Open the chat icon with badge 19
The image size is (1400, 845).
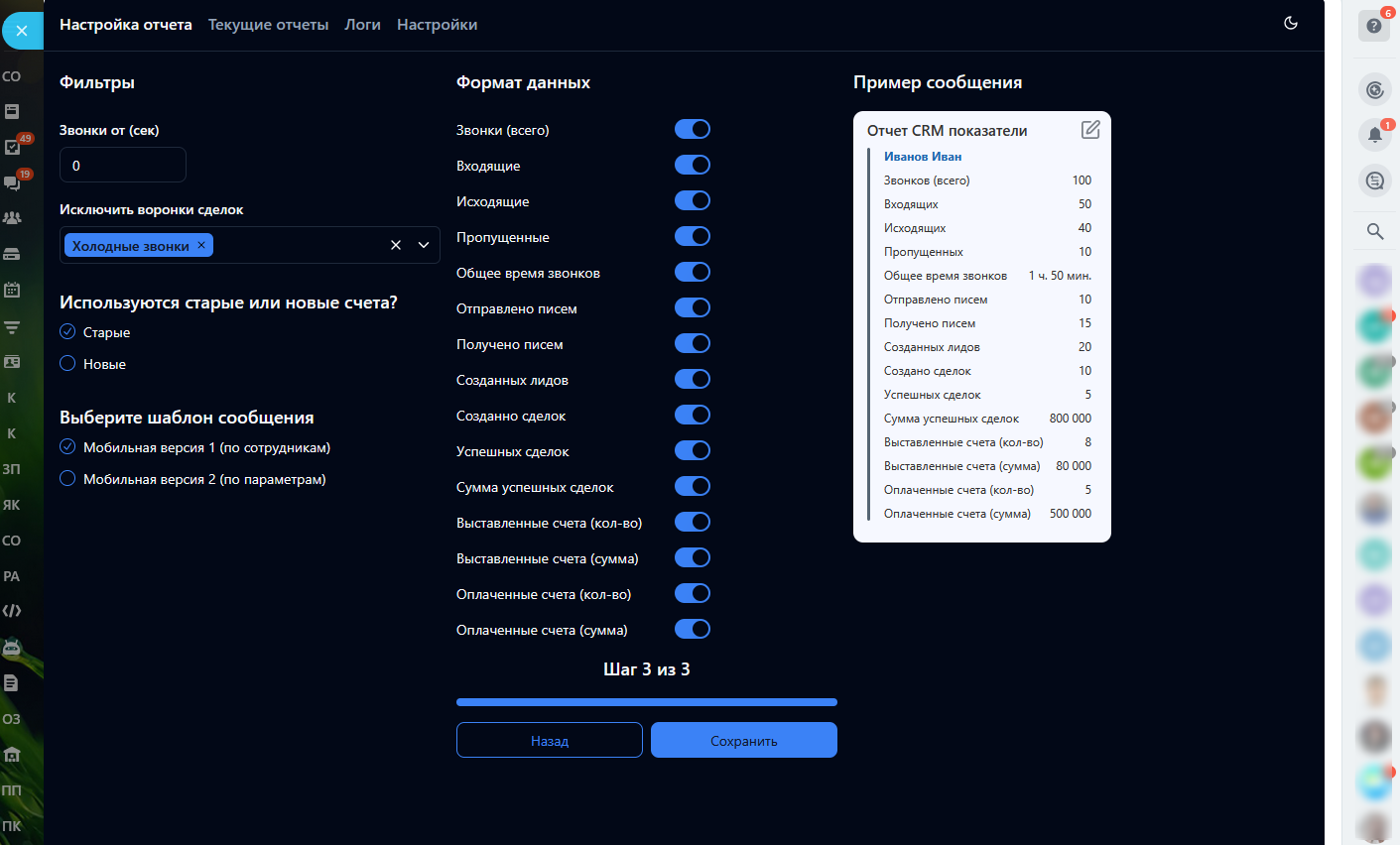12,182
